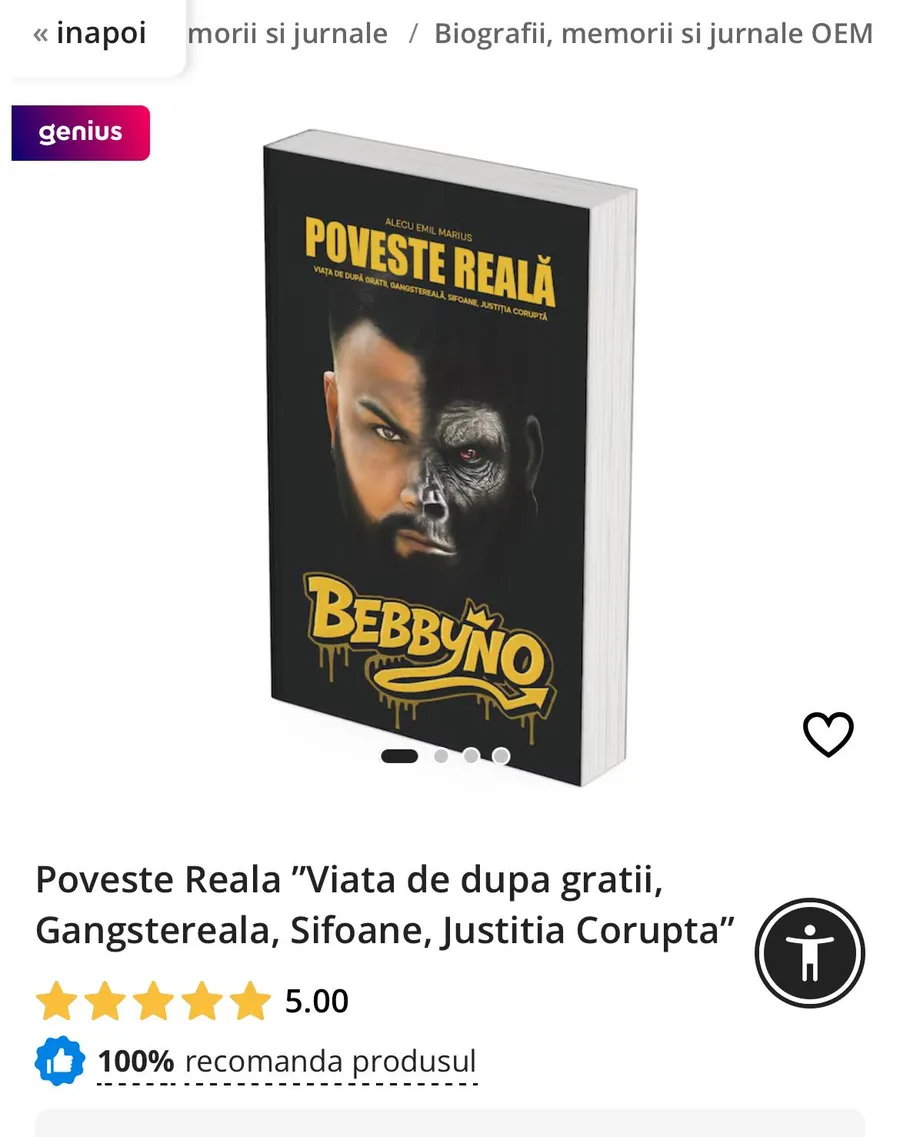Switch to the third product image dot
This screenshot has height=1137, width=900.
pyautogui.click(x=471, y=756)
